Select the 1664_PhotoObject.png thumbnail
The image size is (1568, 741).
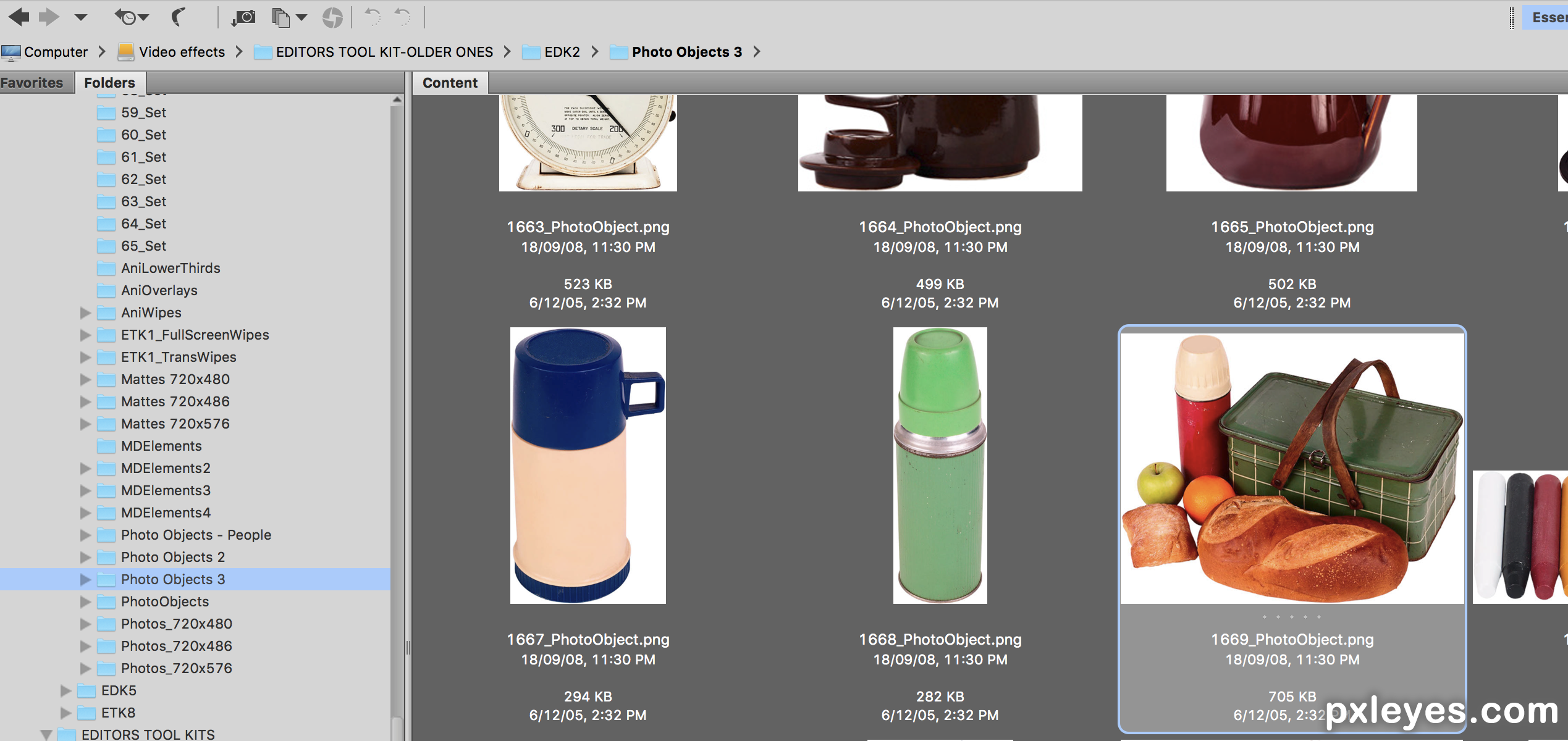pos(940,143)
